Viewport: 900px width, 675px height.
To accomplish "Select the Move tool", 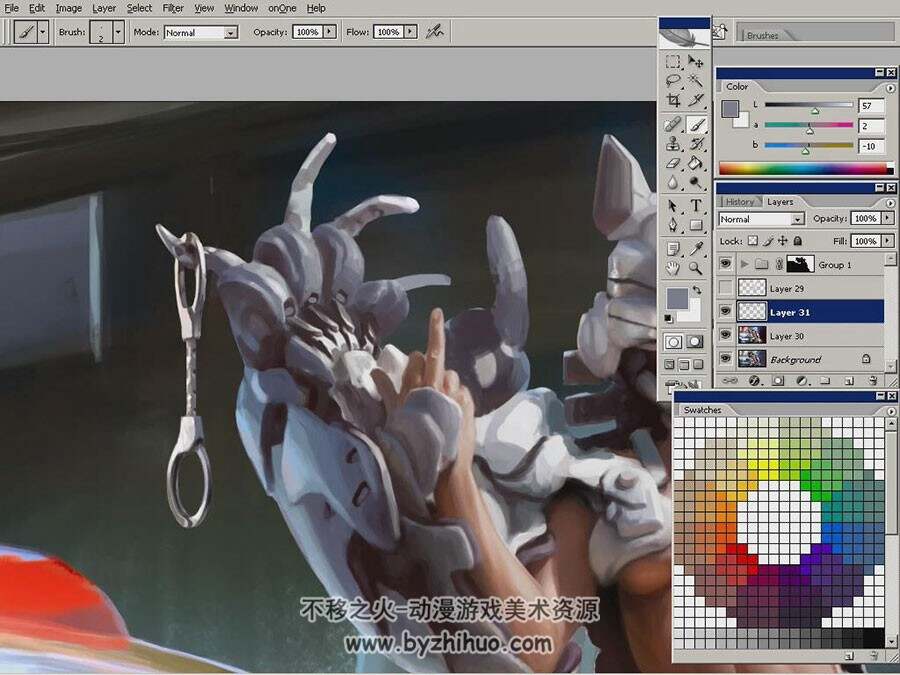I will click(696, 61).
